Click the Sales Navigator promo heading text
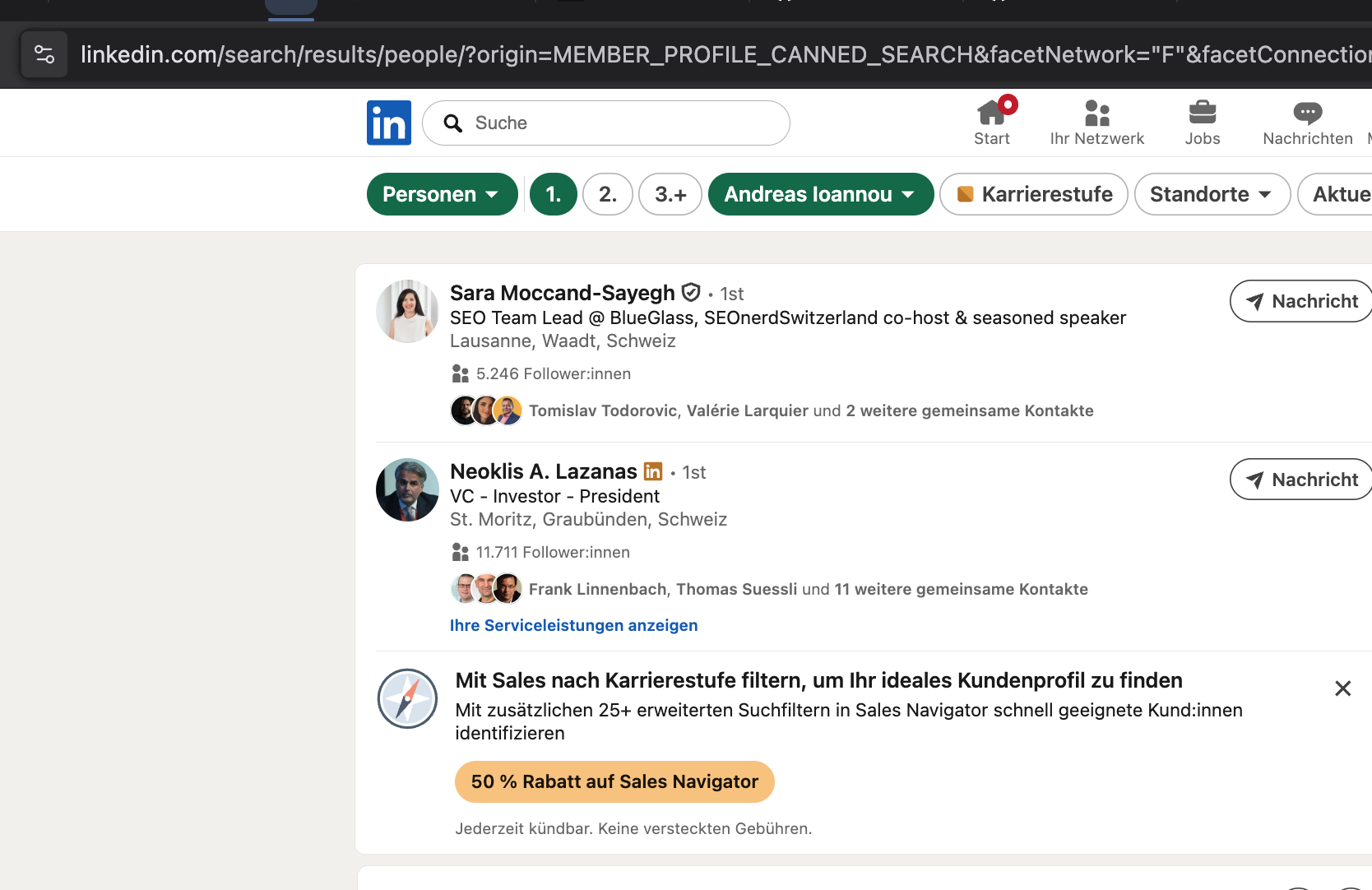This screenshot has height=890, width=1372. click(818, 680)
